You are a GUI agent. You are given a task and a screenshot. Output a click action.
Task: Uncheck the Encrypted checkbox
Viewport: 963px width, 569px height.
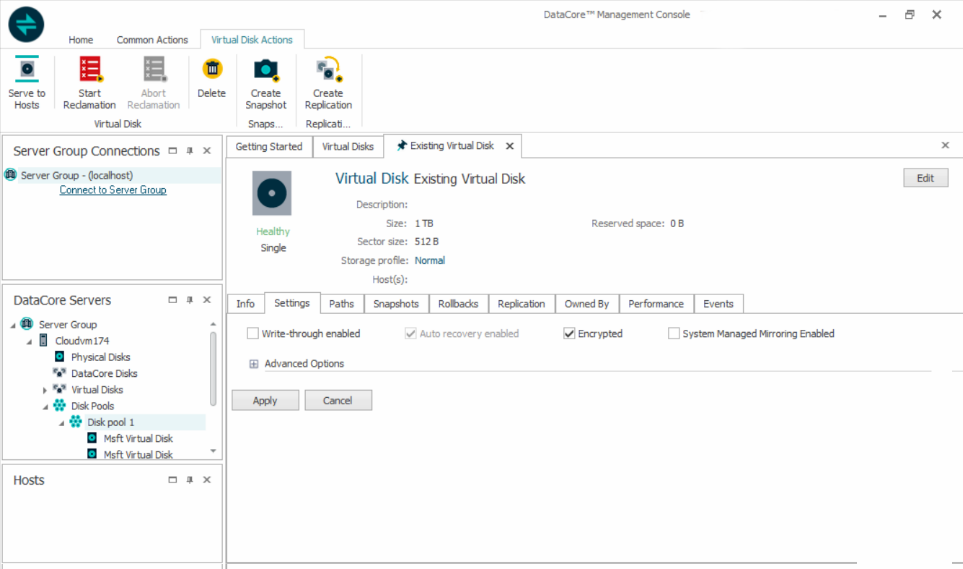click(x=569, y=334)
